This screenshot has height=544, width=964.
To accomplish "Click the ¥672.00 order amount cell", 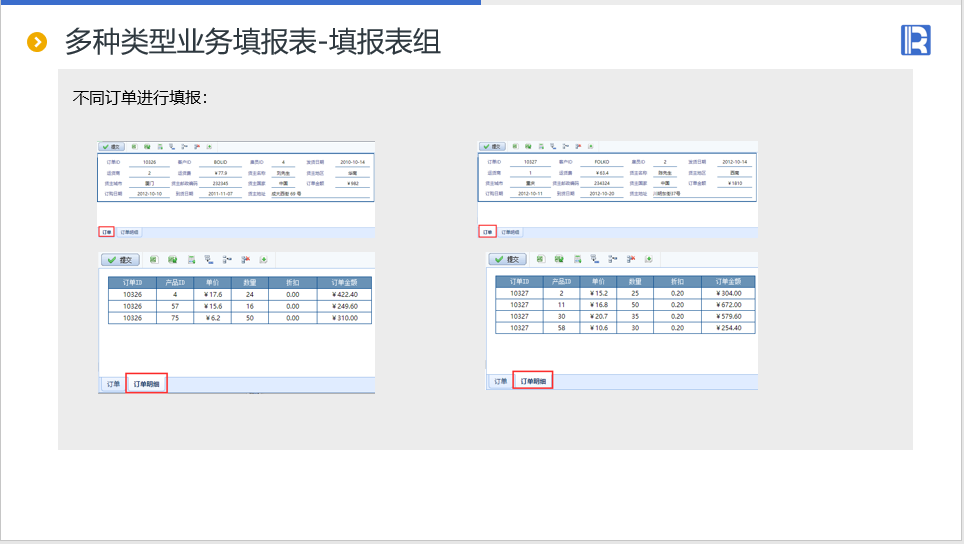I will [729, 305].
